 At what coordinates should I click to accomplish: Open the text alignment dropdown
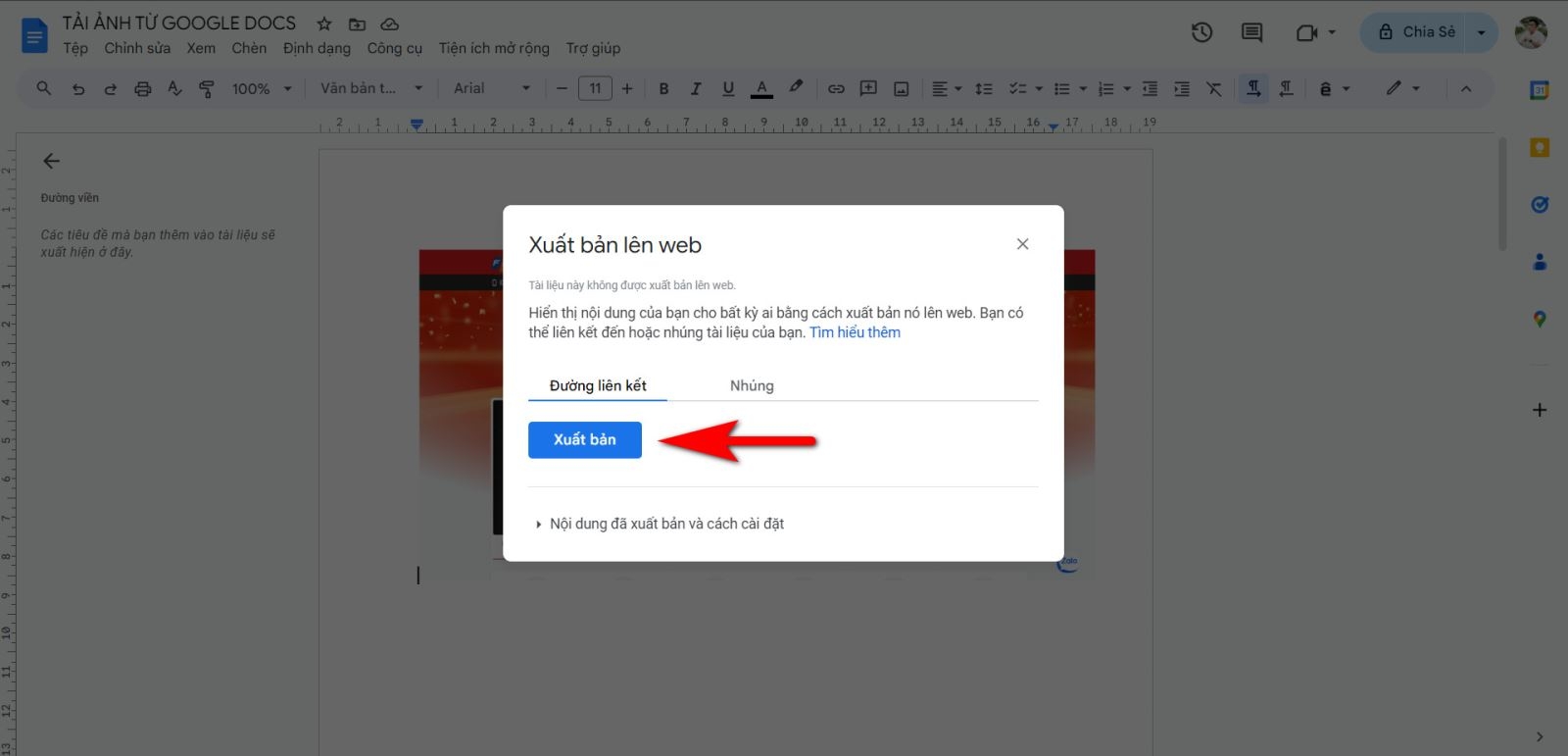[x=947, y=88]
